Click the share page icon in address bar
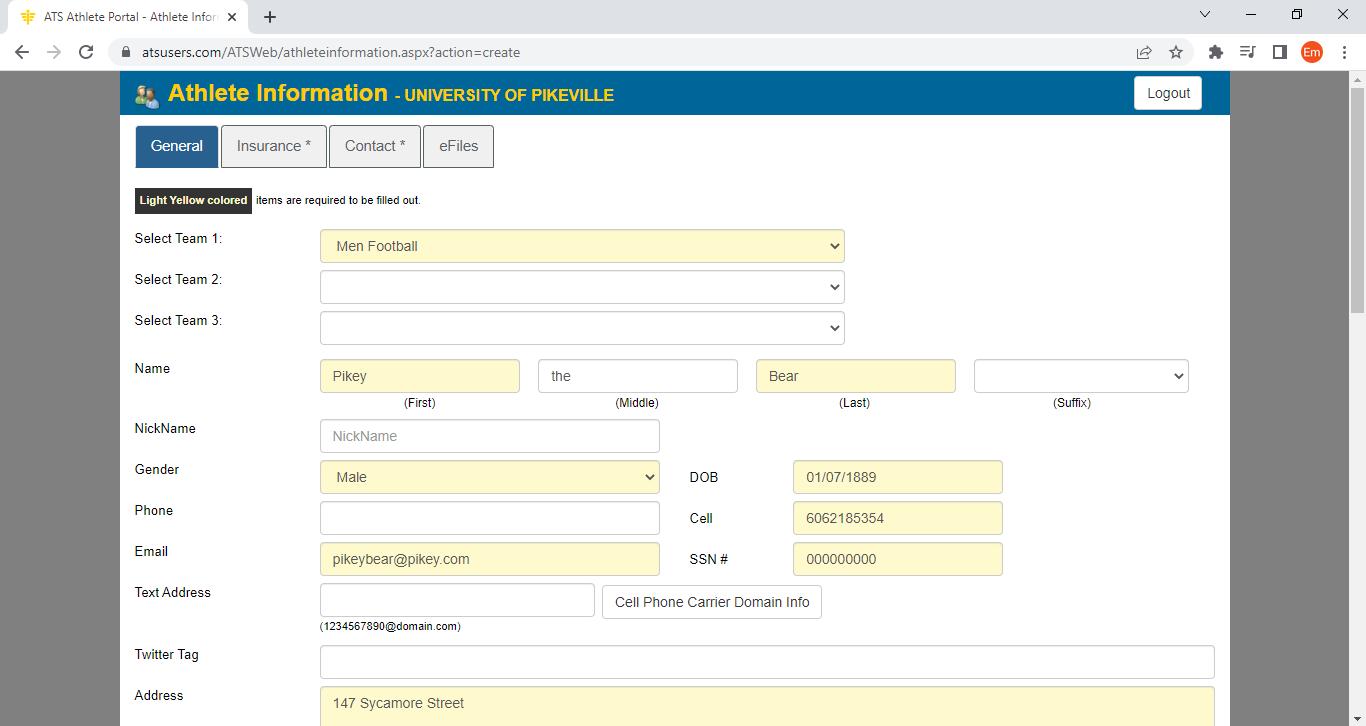This screenshot has height=726, width=1366. click(x=1144, y=52)
